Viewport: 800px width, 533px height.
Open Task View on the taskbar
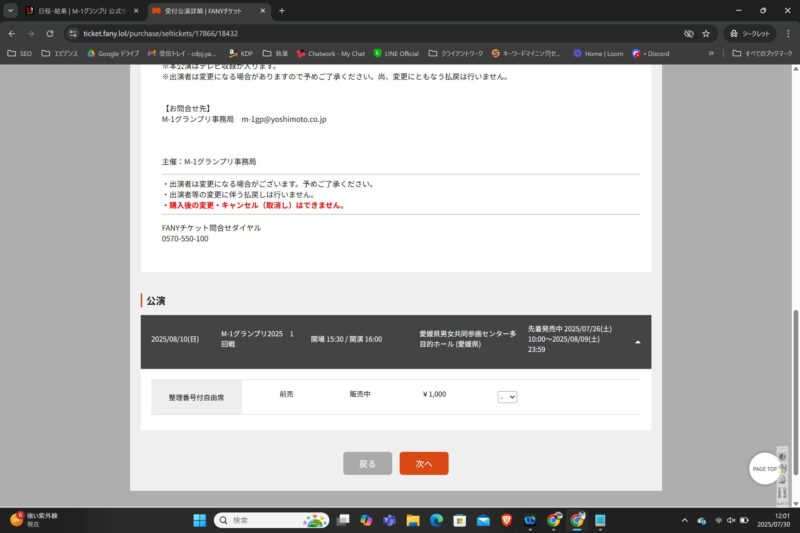pos(343,520)
